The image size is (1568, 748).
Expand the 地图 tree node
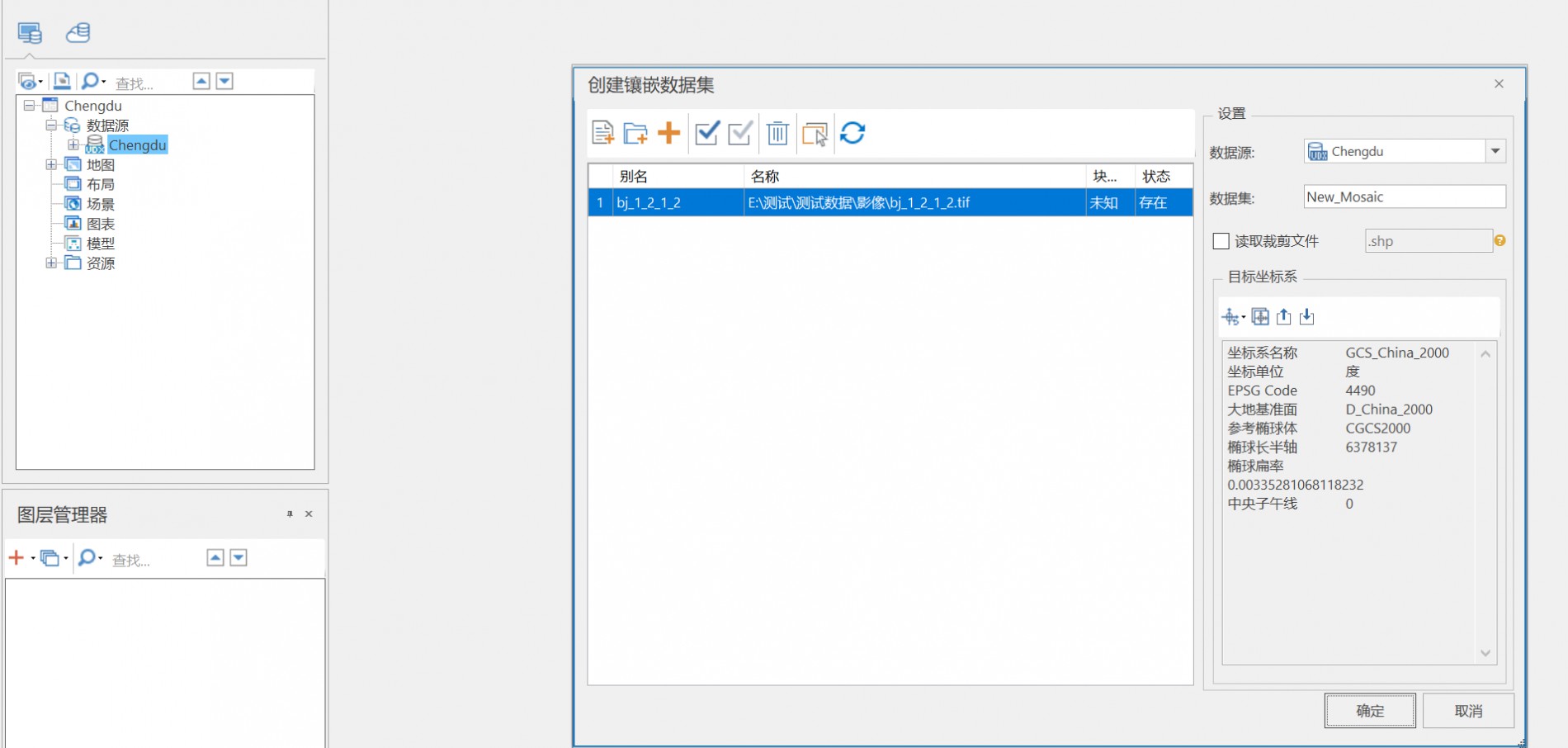click(x=51, y=165)
